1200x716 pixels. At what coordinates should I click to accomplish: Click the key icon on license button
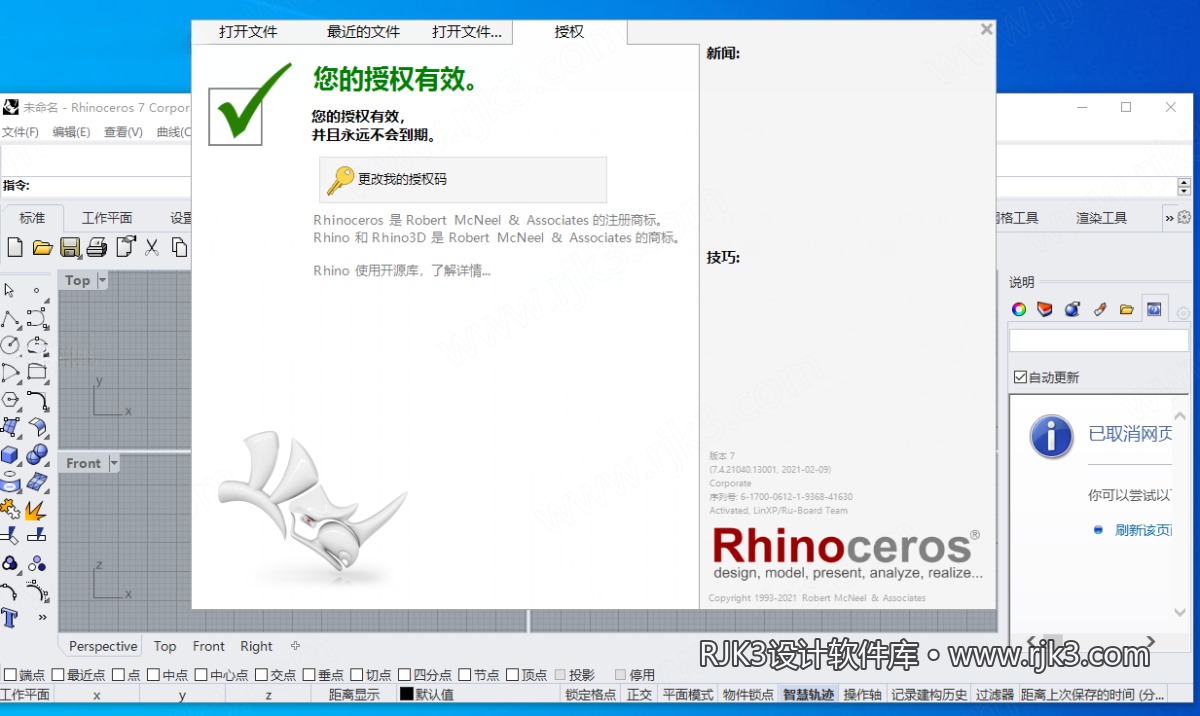[x=340, y=180]
